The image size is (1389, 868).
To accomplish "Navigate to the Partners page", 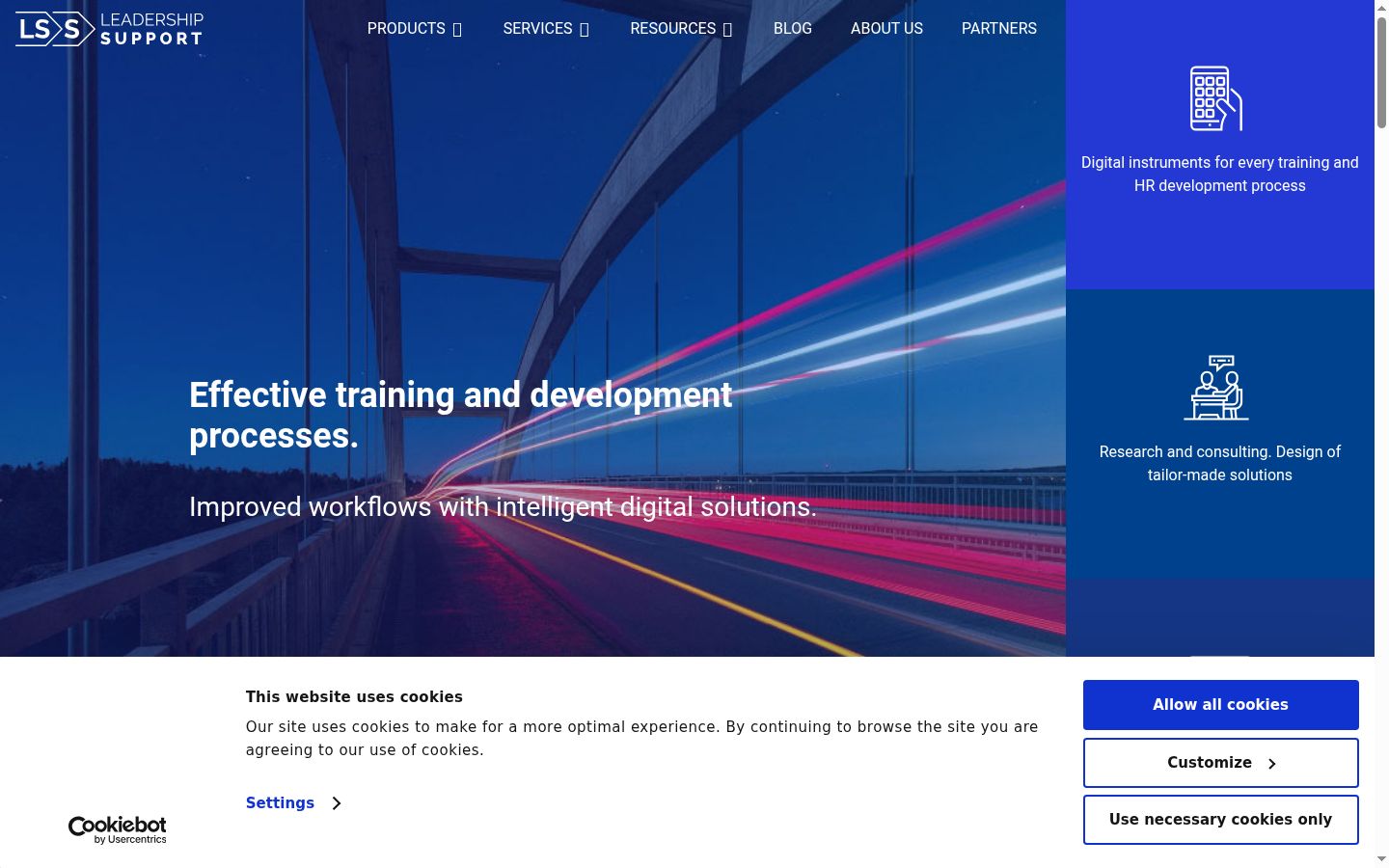I will [999, 29].
